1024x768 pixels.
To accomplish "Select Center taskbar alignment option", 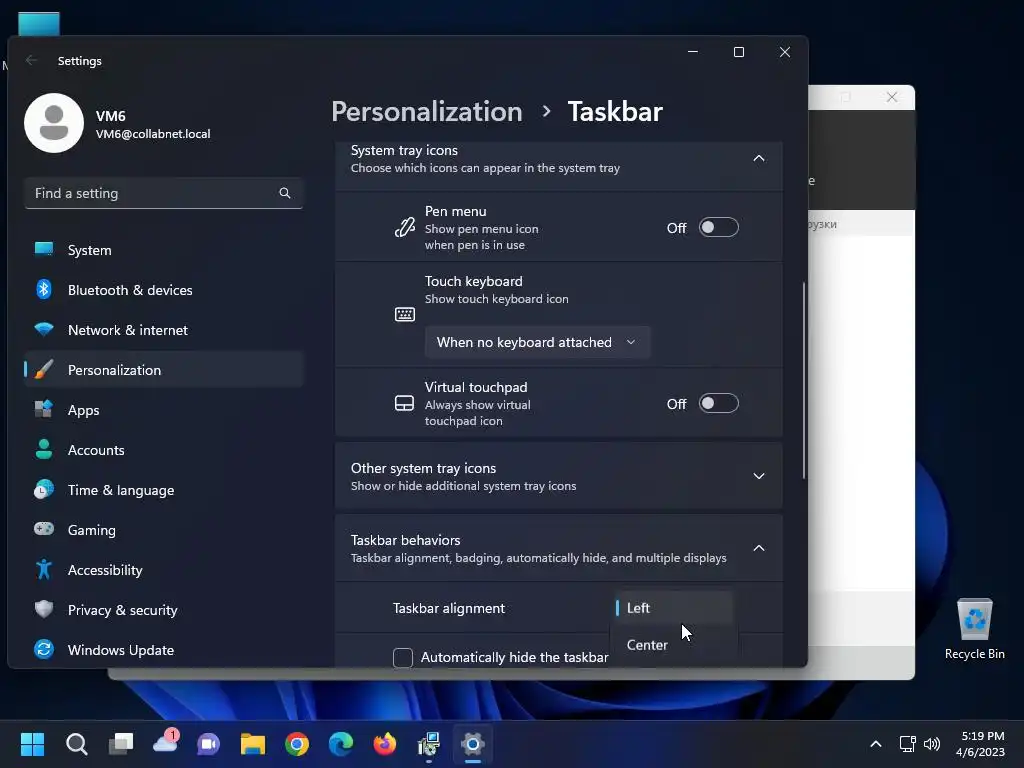I will (x=673, y=645).
